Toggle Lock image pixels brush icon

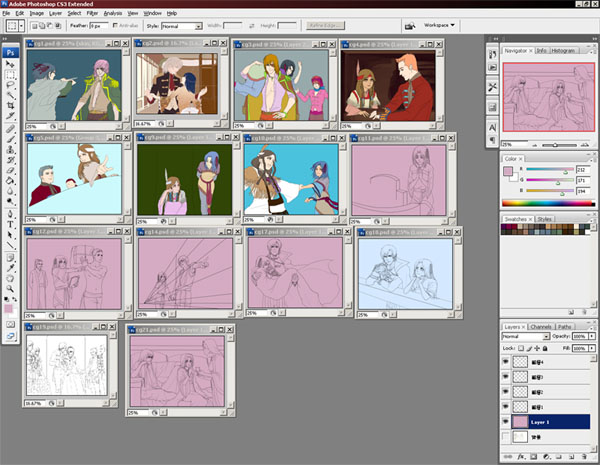point(529,348)
